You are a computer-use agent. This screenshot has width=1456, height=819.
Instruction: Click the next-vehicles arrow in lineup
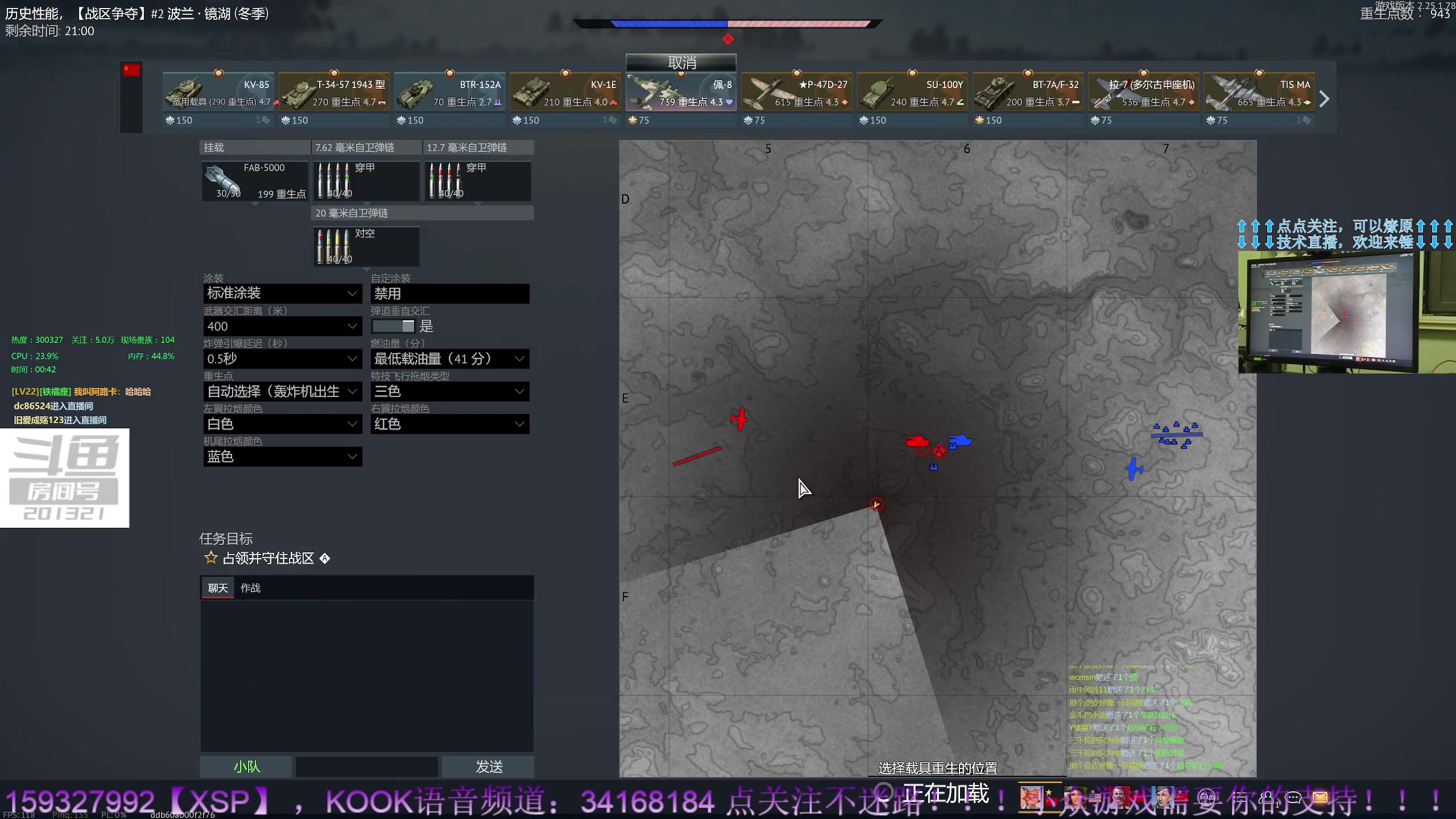point(1324,100)
